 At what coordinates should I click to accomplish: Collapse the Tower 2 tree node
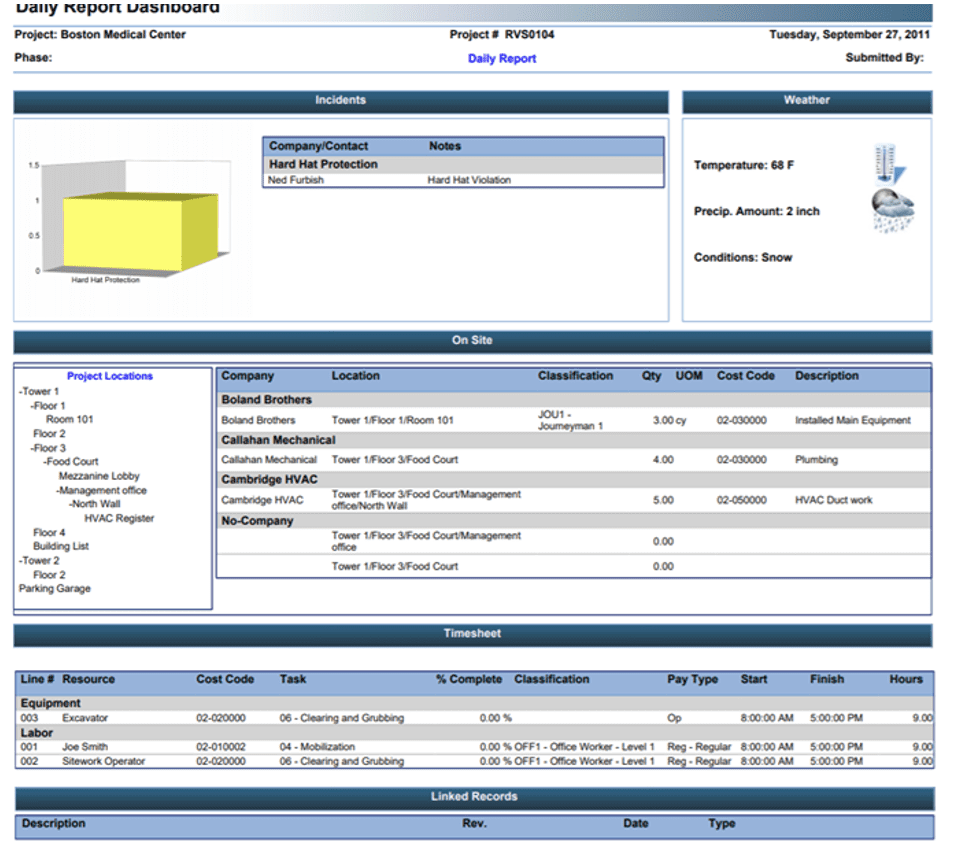(20, 561)
